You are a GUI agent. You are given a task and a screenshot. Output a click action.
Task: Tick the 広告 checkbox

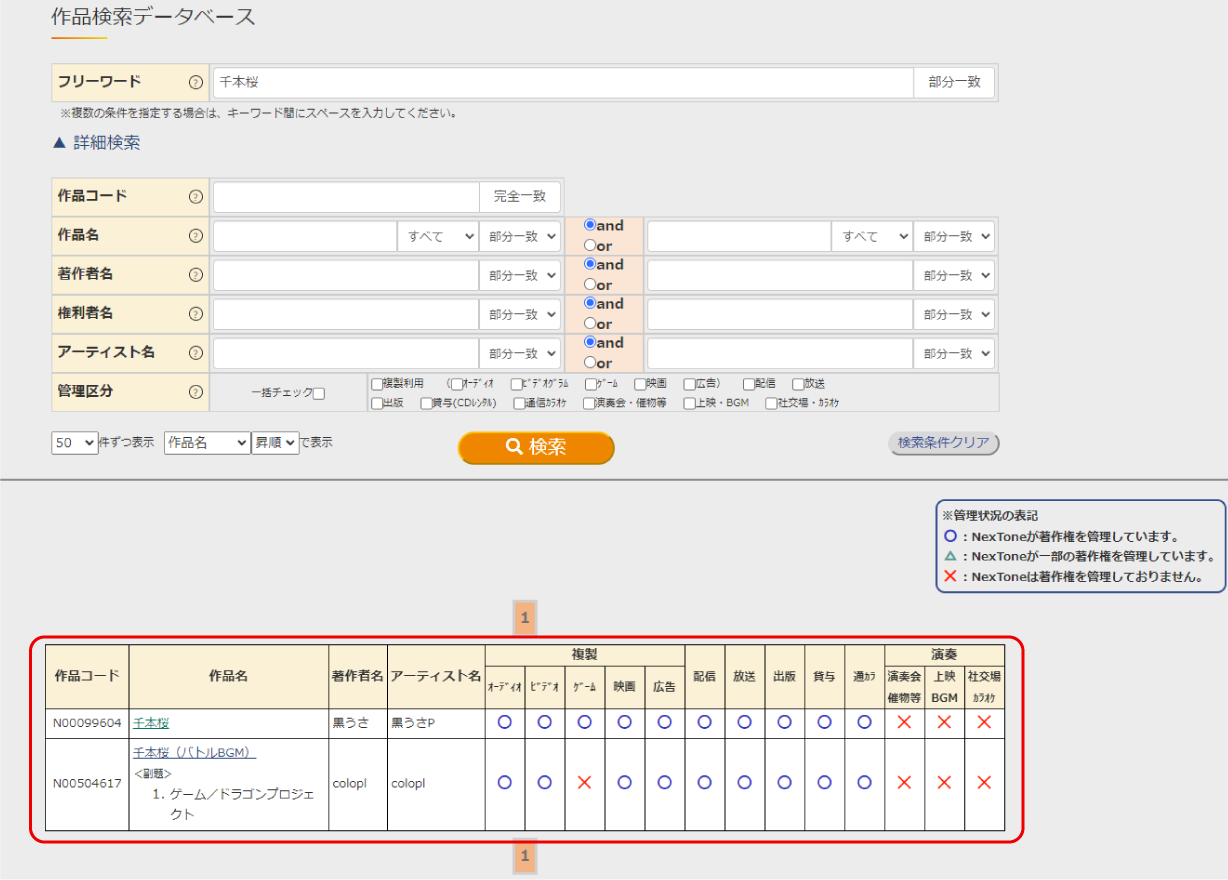(690, 383)
